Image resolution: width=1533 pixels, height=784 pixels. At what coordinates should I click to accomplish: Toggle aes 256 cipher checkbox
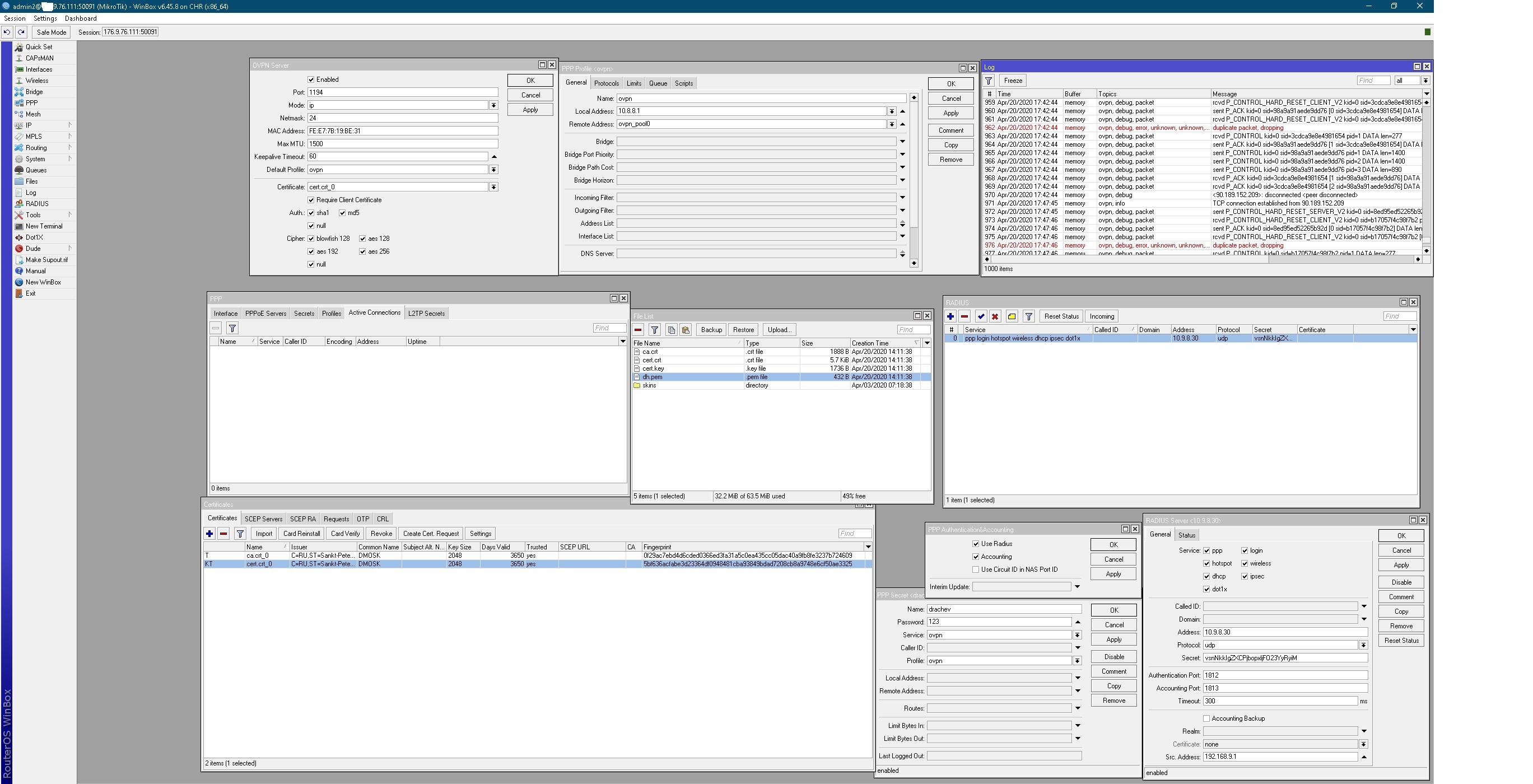(362, 251)
